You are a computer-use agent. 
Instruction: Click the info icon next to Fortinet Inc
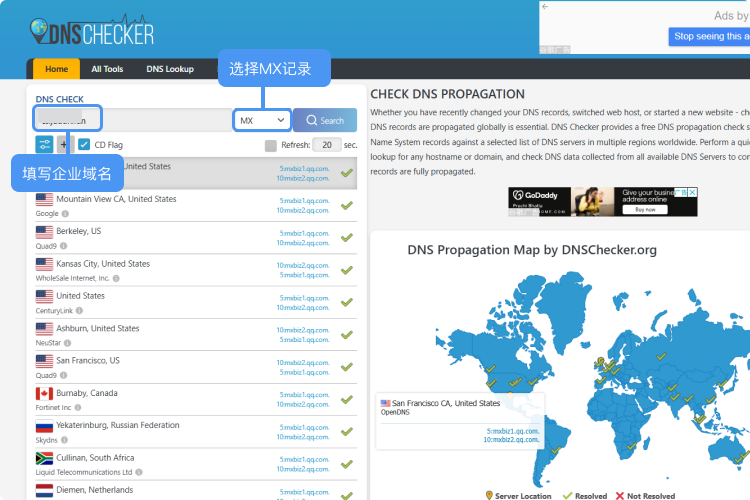78,408
